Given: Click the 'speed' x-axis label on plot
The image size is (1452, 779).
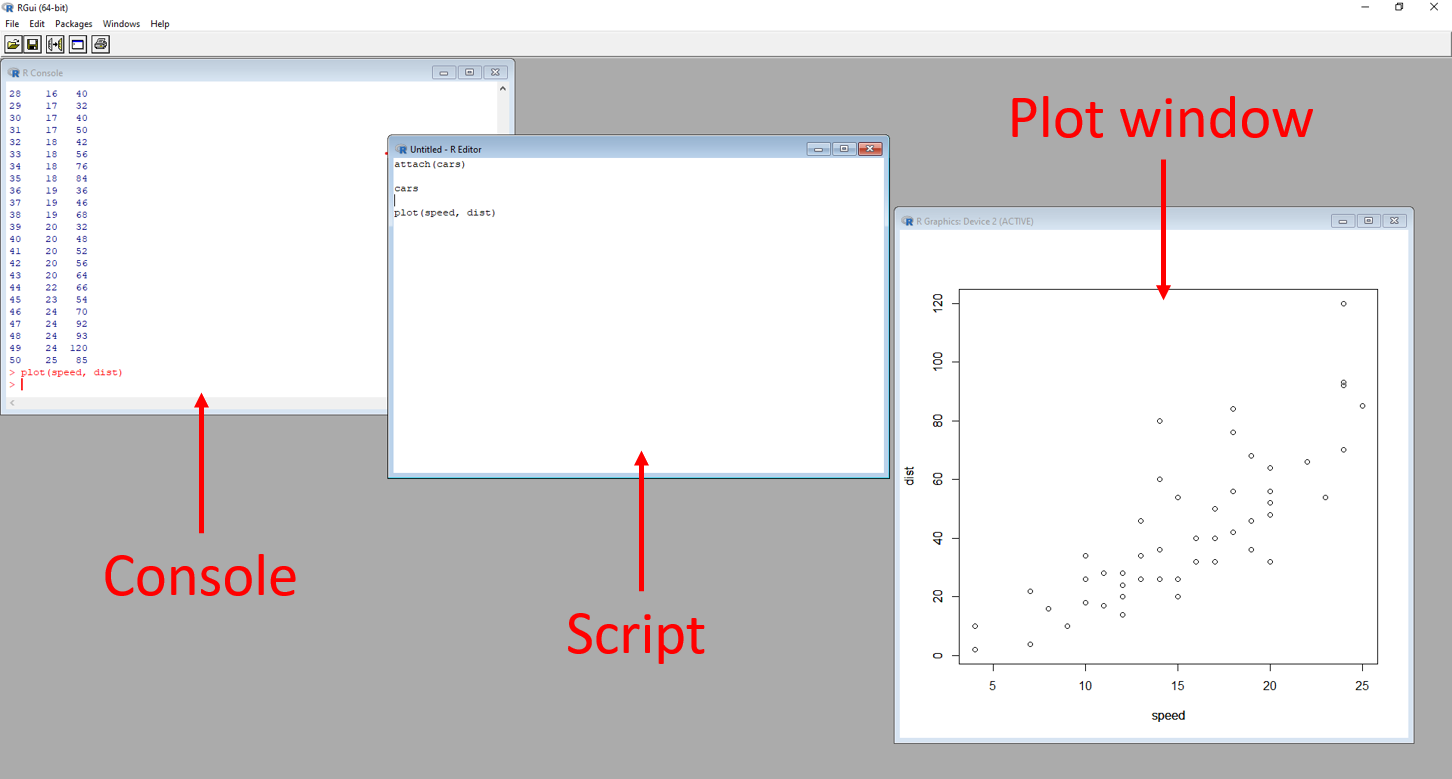Looking at the screenshot, I should (x=1168, y=715).
